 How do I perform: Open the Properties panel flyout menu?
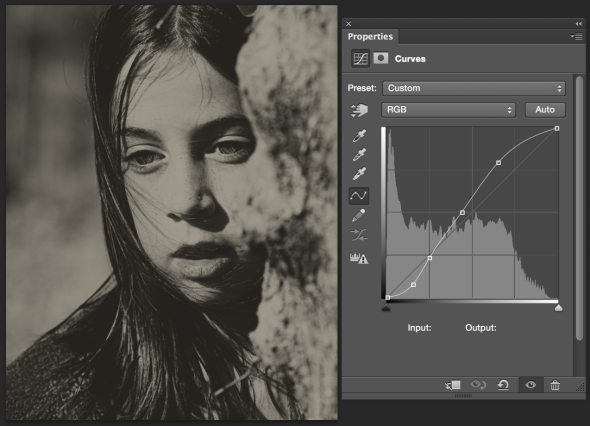576,37
